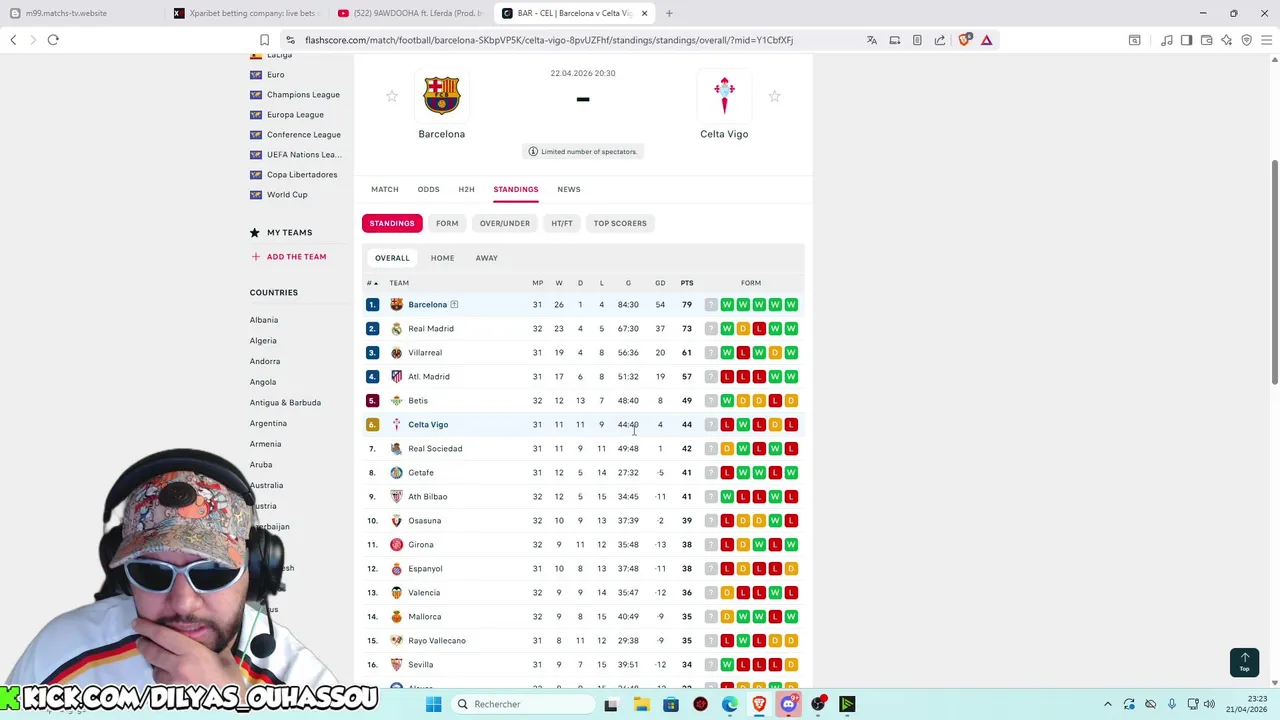Viewport: 1280px width, 720px height.
Task: Favorite Barcelona with the star icon
Action: 392,96
